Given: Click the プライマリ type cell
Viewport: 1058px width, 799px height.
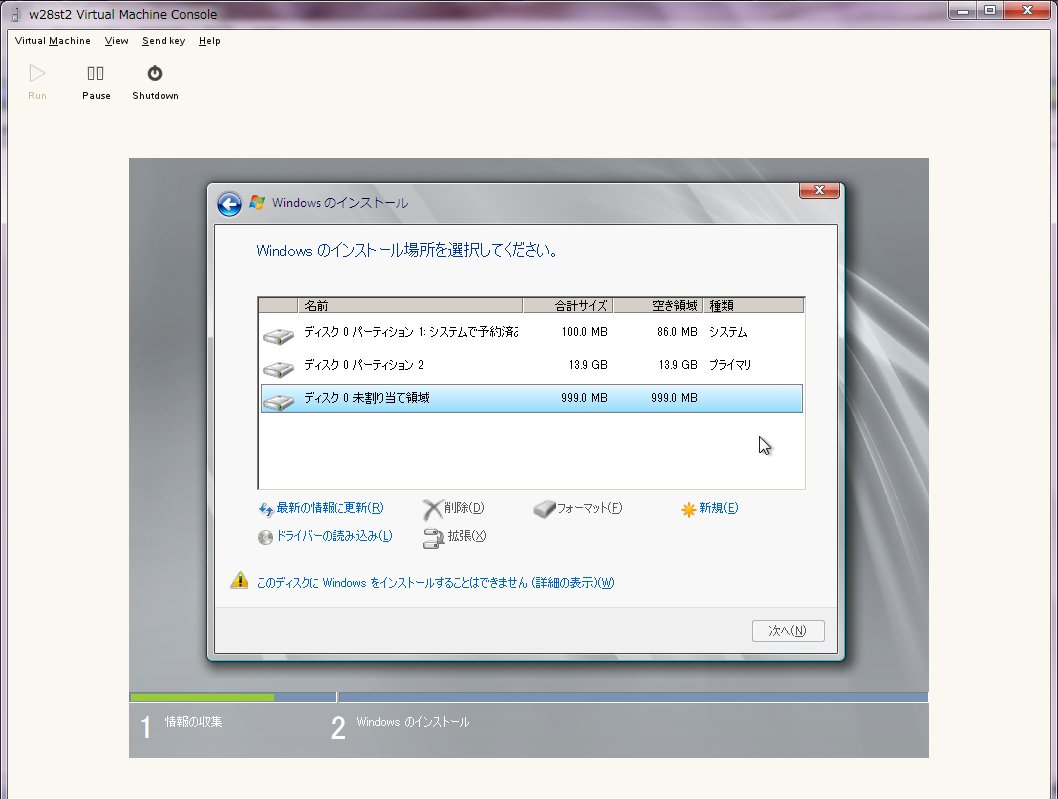Looking at the screenshot, I should pyautogui.click(x=730, y=365).
